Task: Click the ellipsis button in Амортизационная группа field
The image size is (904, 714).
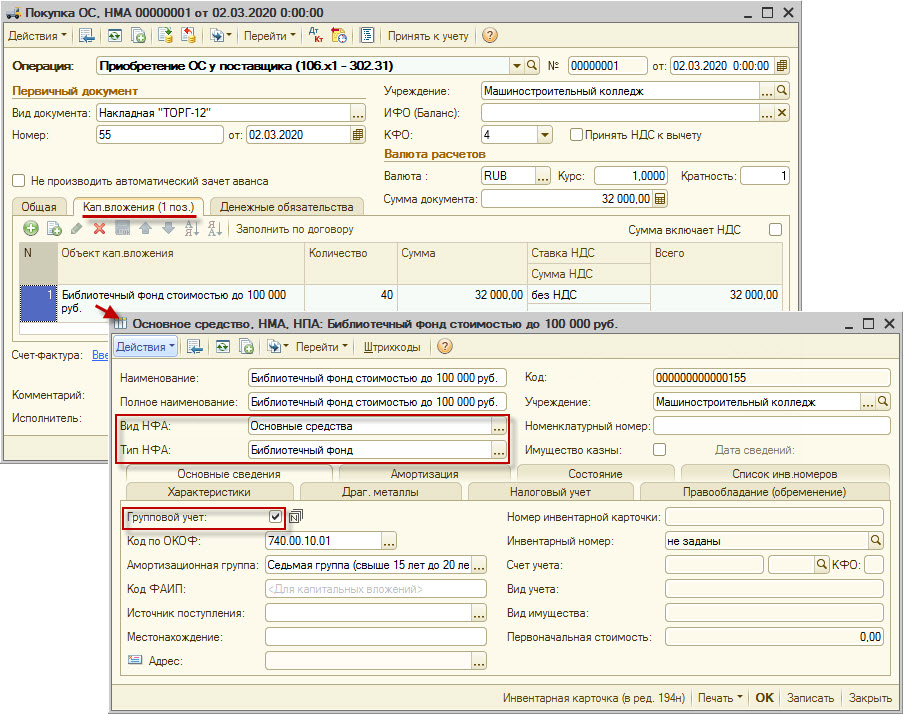Action: (479, 565)
